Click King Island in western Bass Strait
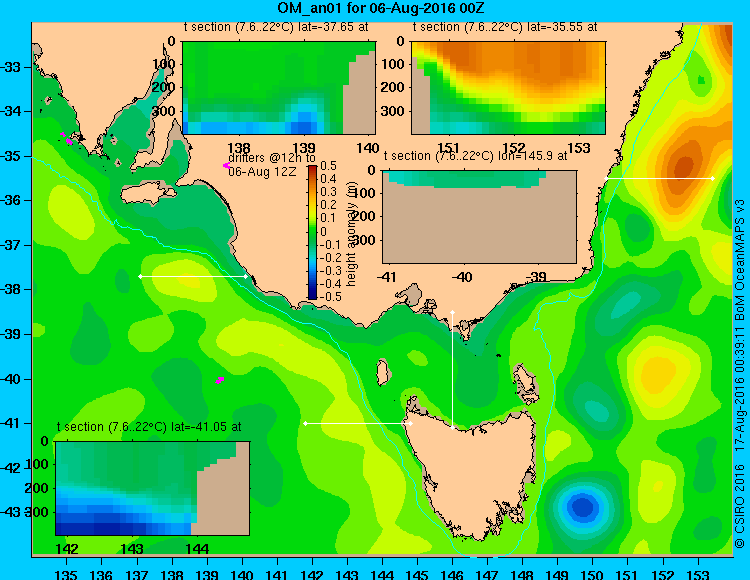The height and width of the screenshot is (580, 750). click(382, 372)
